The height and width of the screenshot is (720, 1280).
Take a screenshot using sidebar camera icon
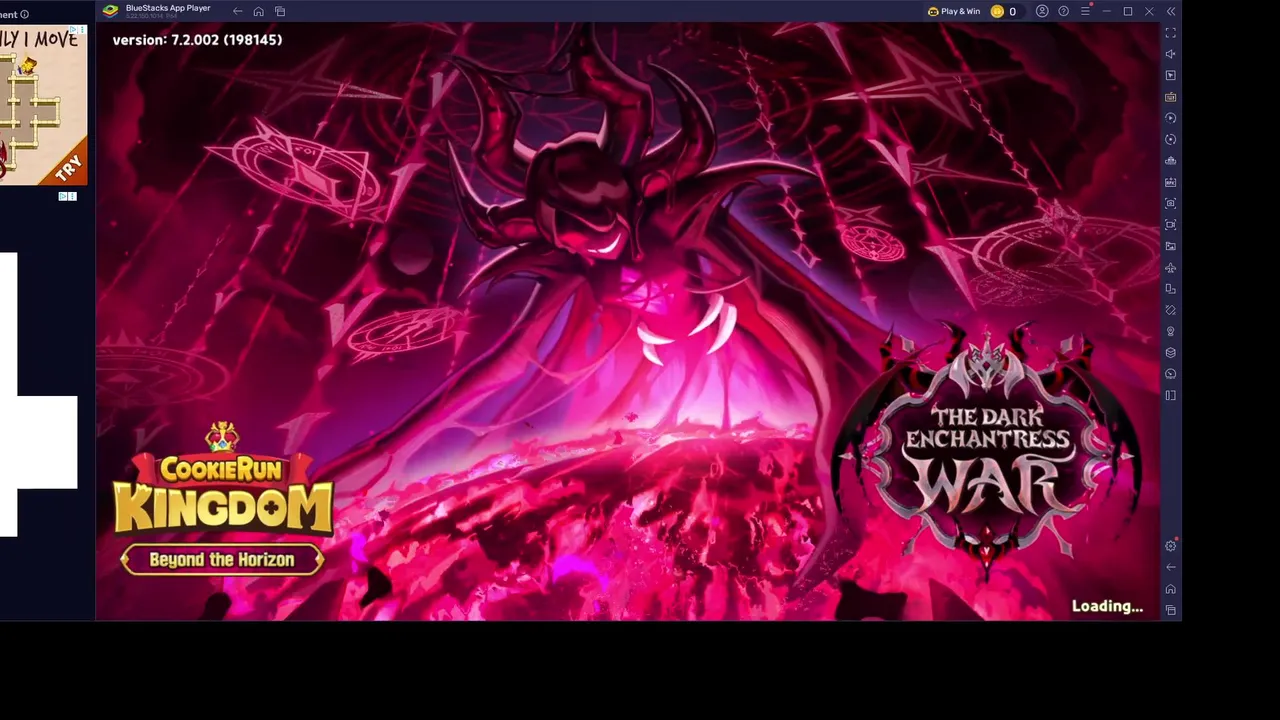1171,203
